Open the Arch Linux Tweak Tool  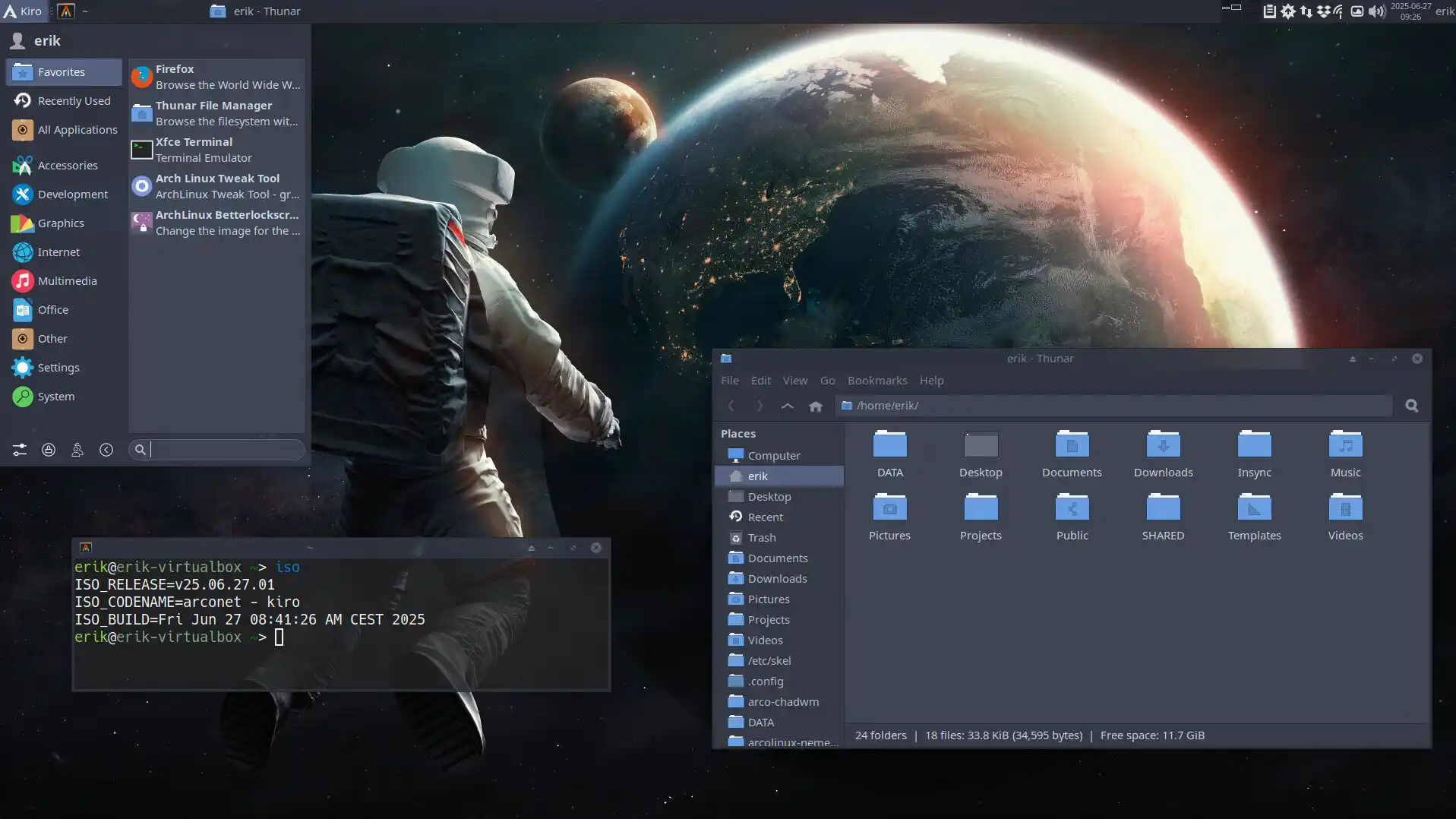click(x=218, y=185)
